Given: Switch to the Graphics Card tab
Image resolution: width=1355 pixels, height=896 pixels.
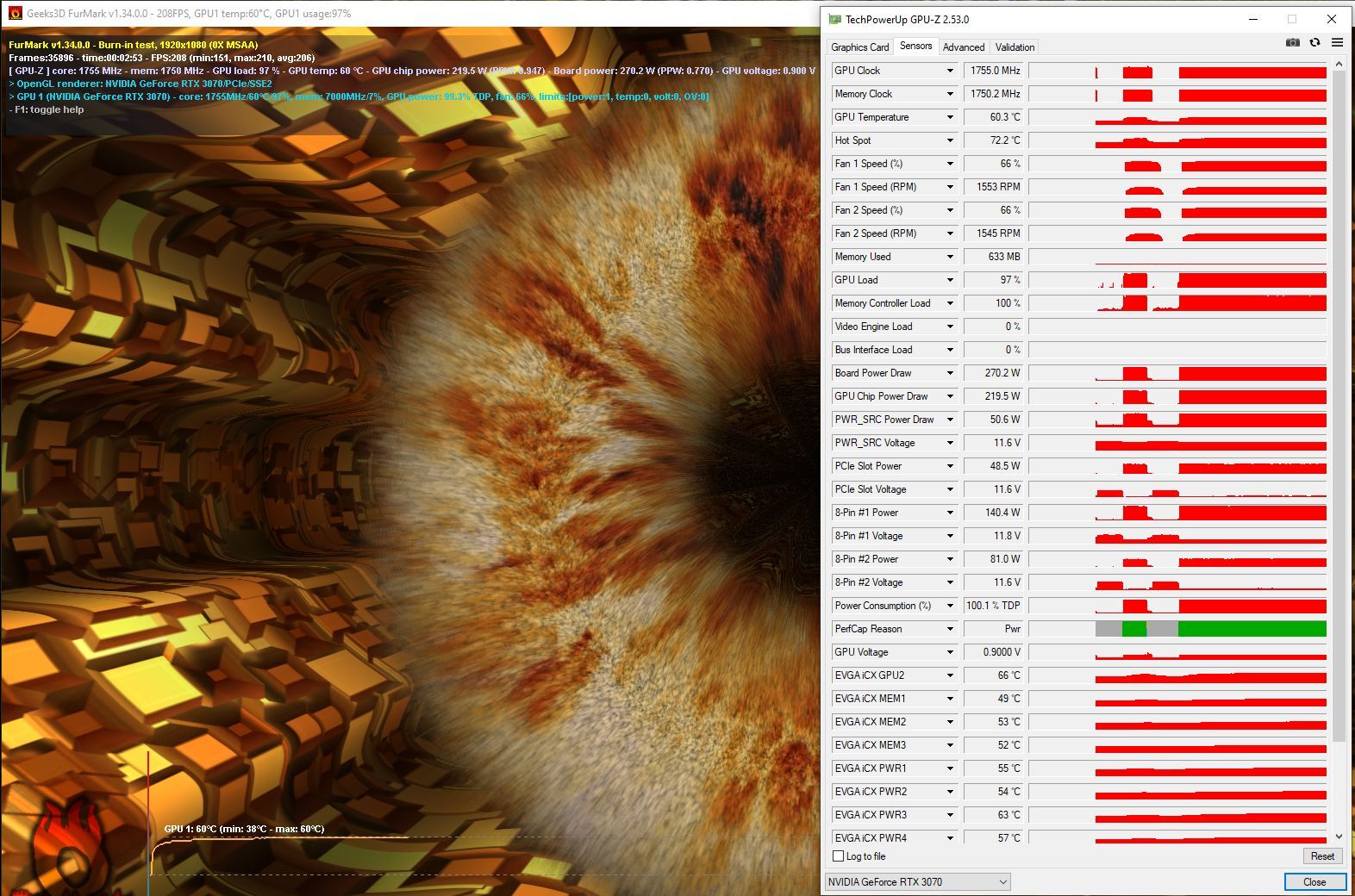Looking at the screenshot, I should [x=859, y=47].
